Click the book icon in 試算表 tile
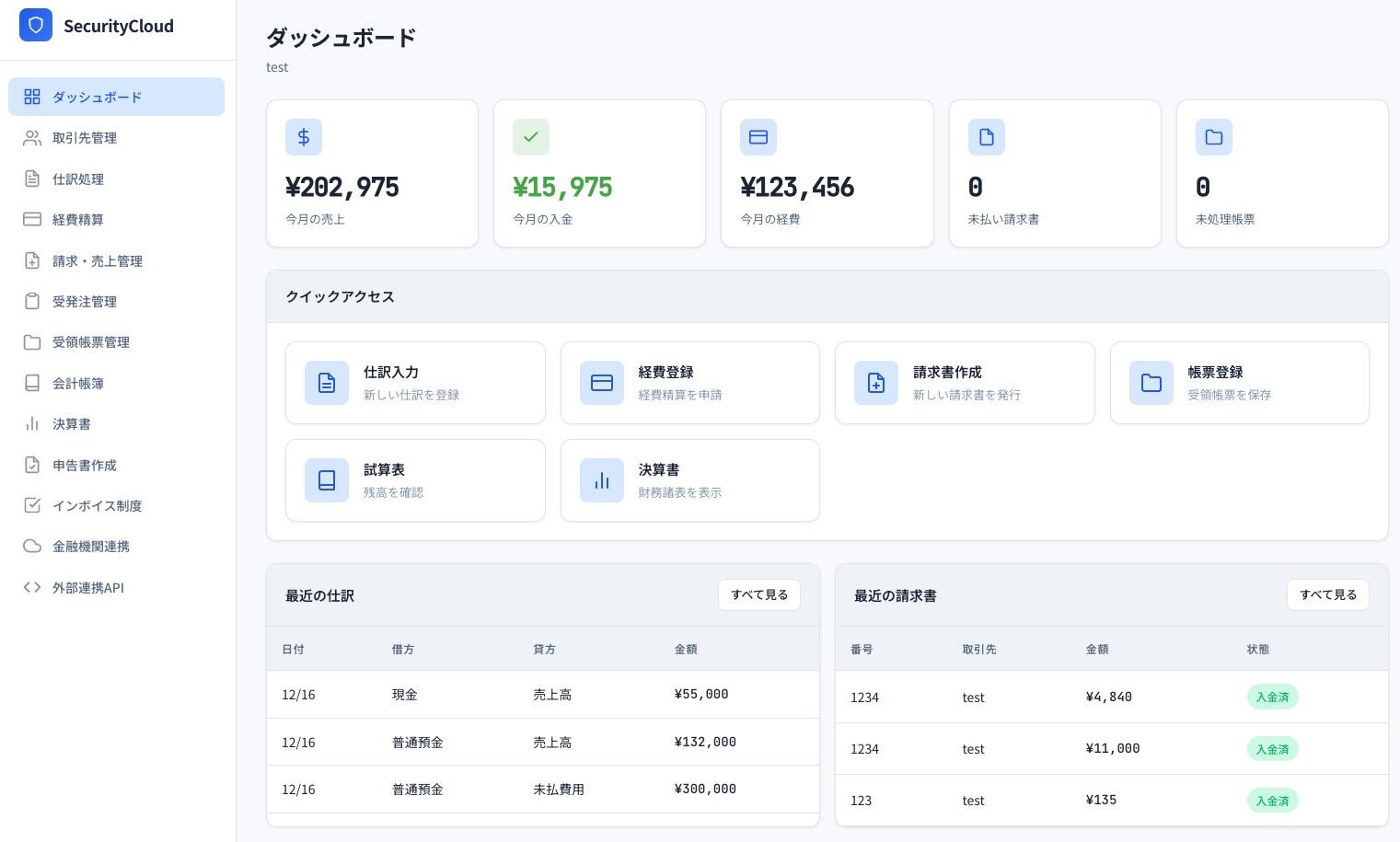The image size is (1400, 842). click(327, 480)
